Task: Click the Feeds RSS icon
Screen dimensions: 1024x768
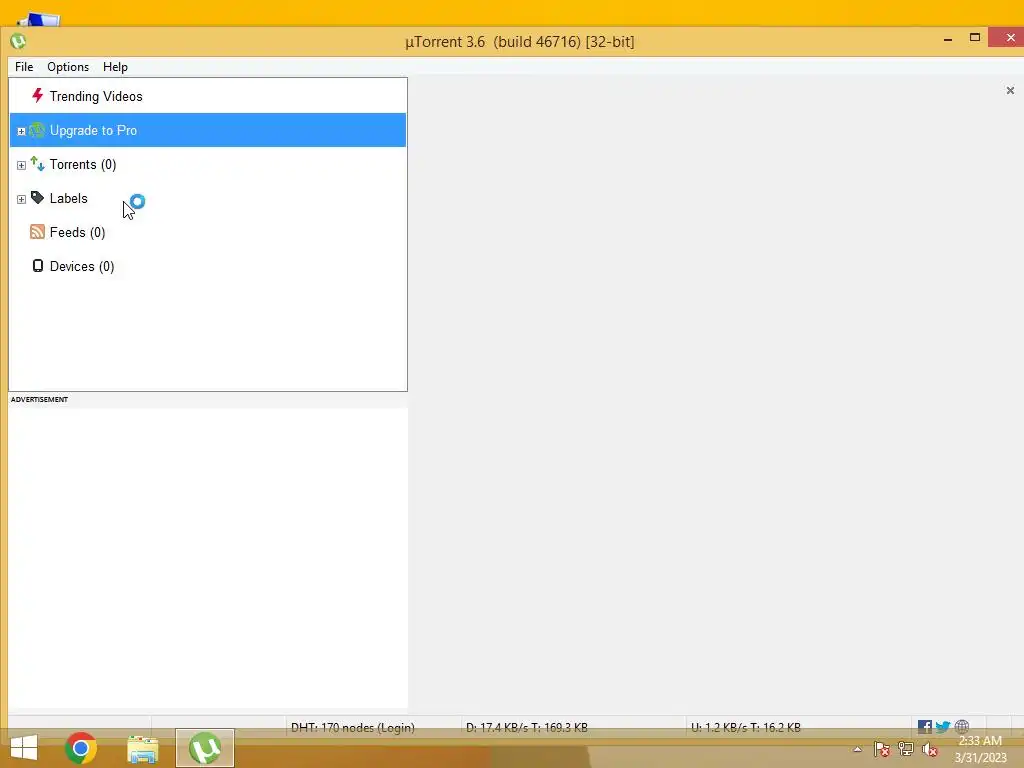Action: [x=37, y=232]
